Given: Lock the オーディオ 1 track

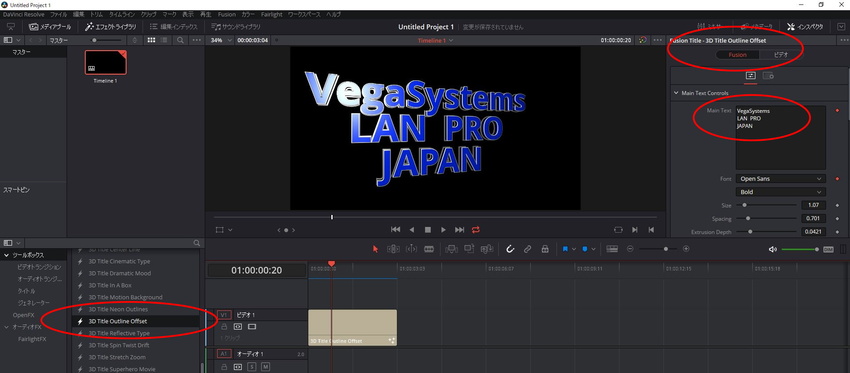Looking at the screenshot, I should click(224, 367).
